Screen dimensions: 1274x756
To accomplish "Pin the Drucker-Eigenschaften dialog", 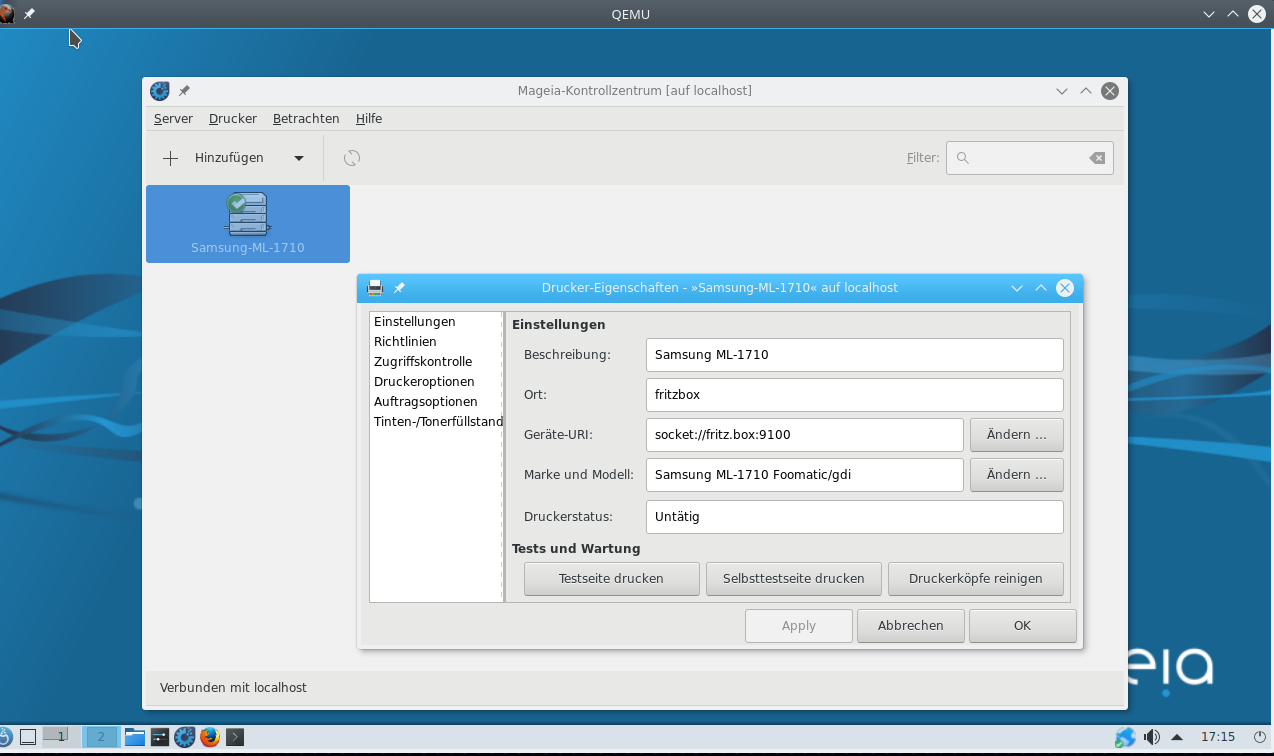I will [x=399, y=288].
